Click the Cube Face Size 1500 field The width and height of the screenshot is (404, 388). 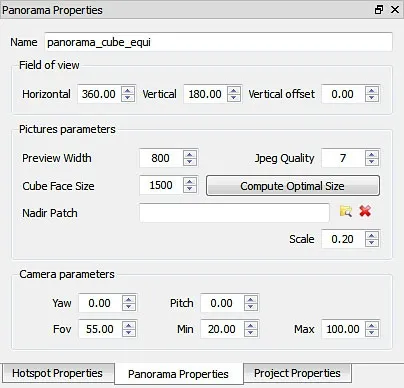pyautogui.click(x=161, y=185)
